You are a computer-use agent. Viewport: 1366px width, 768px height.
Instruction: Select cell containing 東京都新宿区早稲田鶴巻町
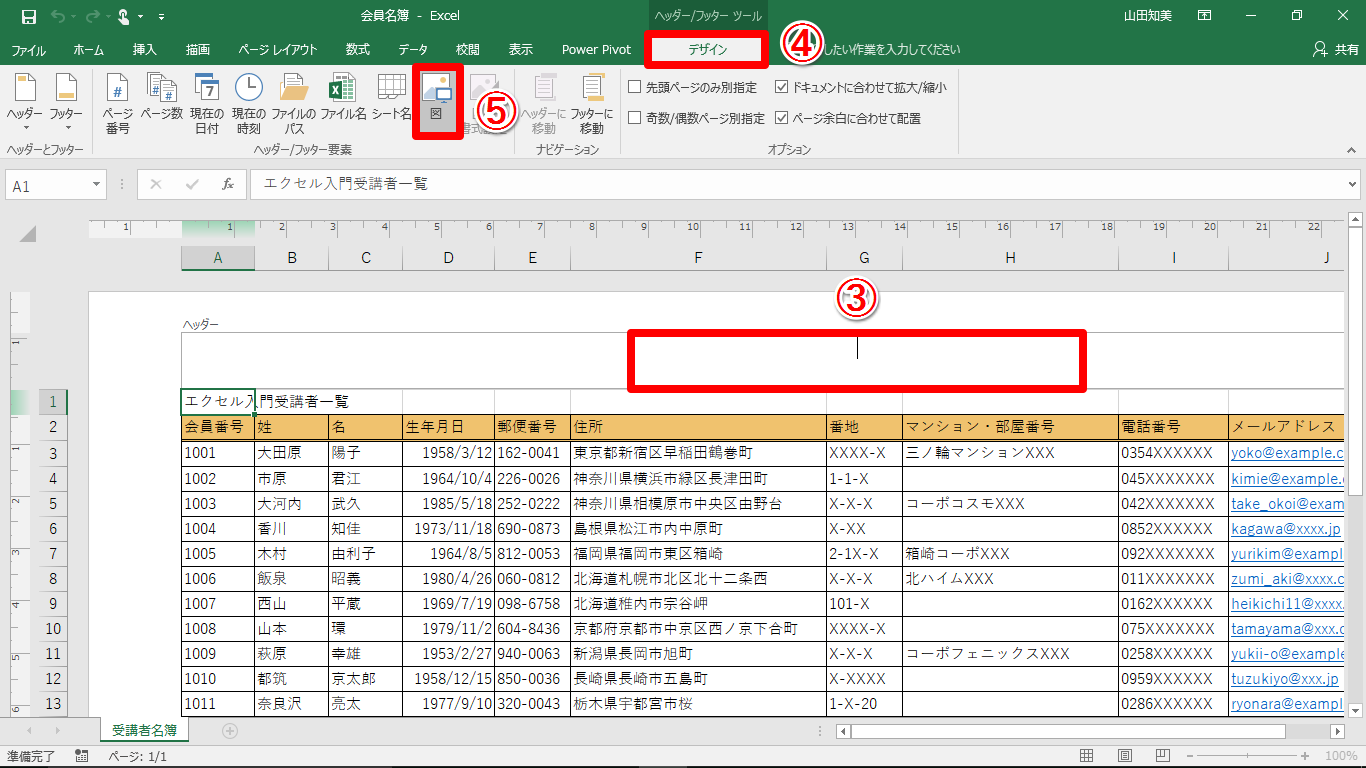pos(698,454)
